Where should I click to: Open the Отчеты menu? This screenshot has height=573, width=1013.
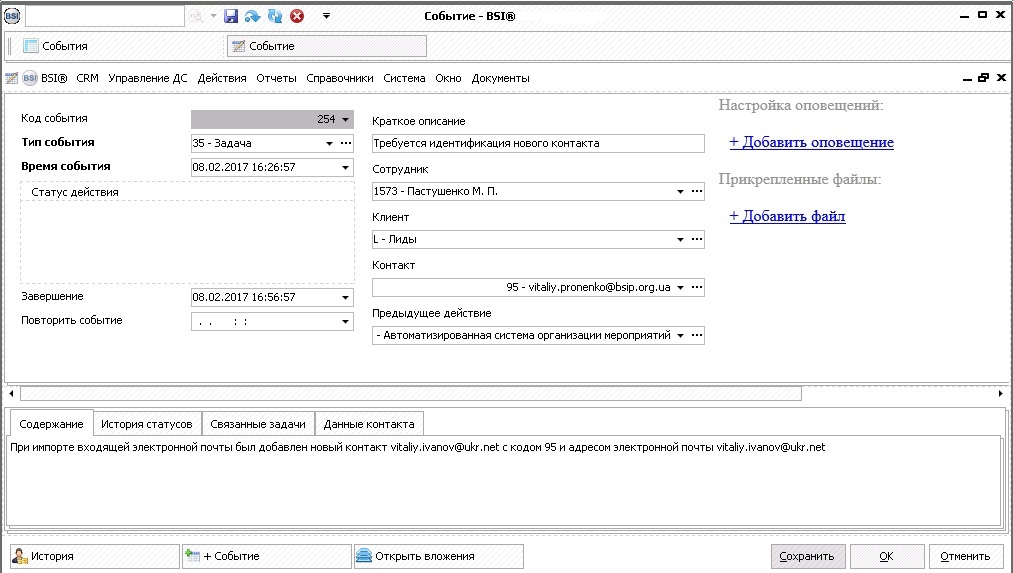[276, 78]
